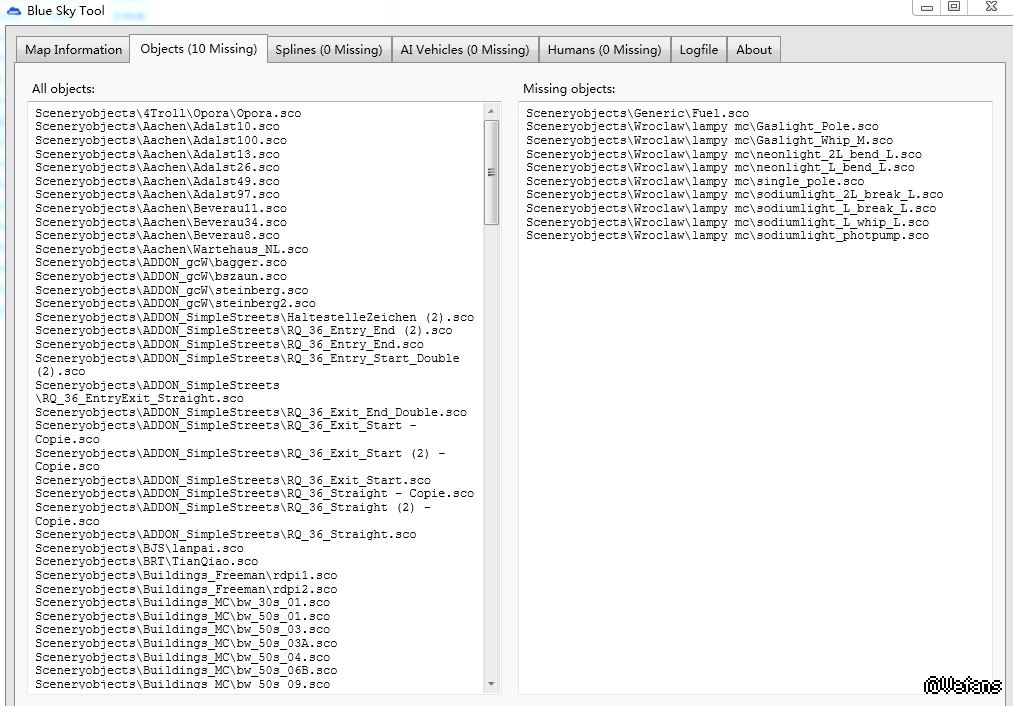The height and width of the screenshot is (706, 1013).
Task: Select missing neonlight_2L_bend_L.sco entry
Action: coord(724,154)
